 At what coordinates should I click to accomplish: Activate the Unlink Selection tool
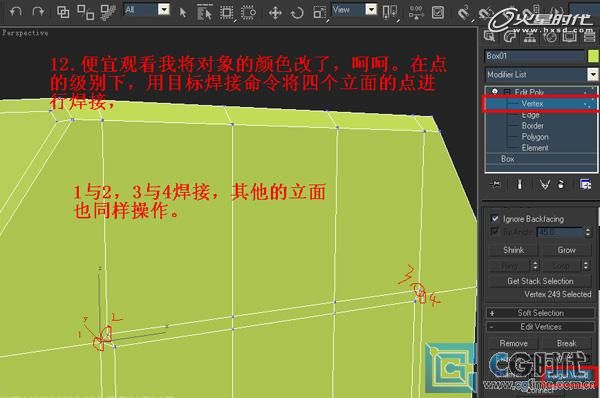86,12
